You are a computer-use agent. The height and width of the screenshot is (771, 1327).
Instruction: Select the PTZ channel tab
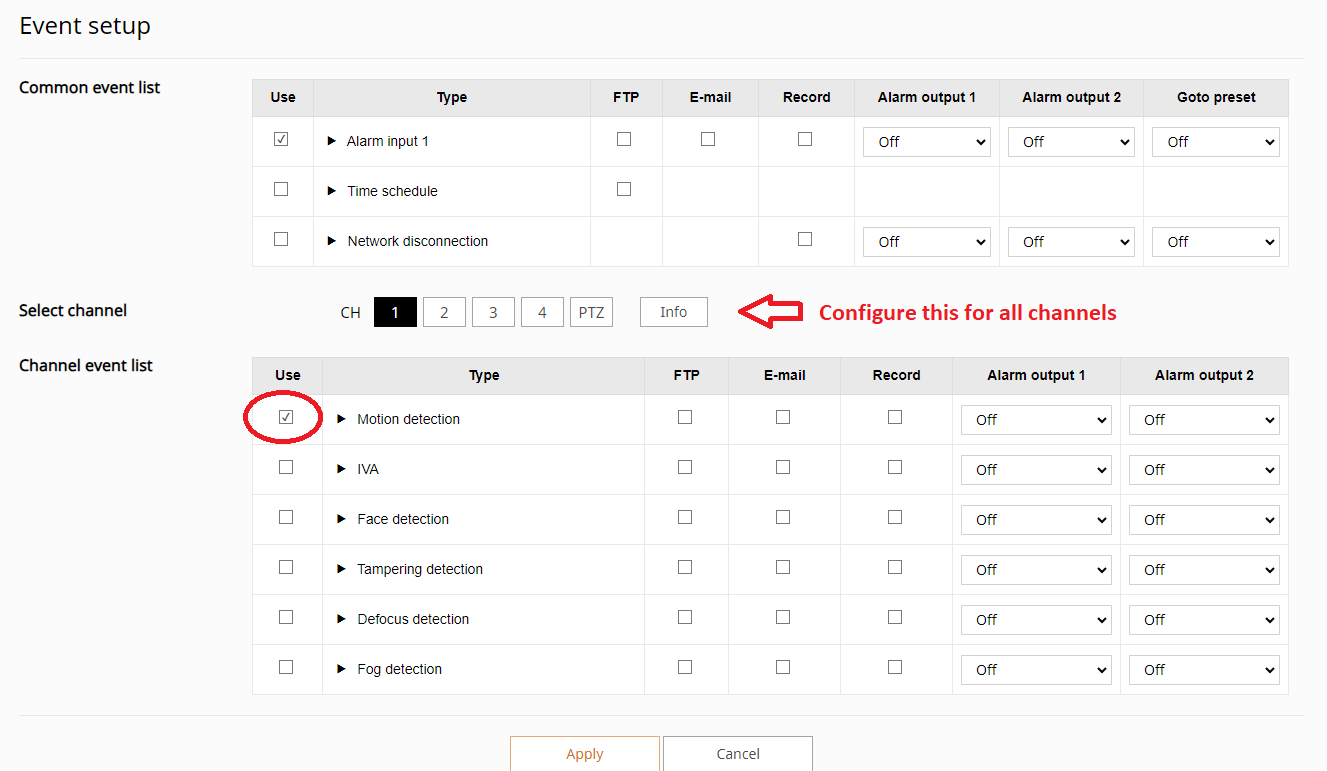(591, 311)
